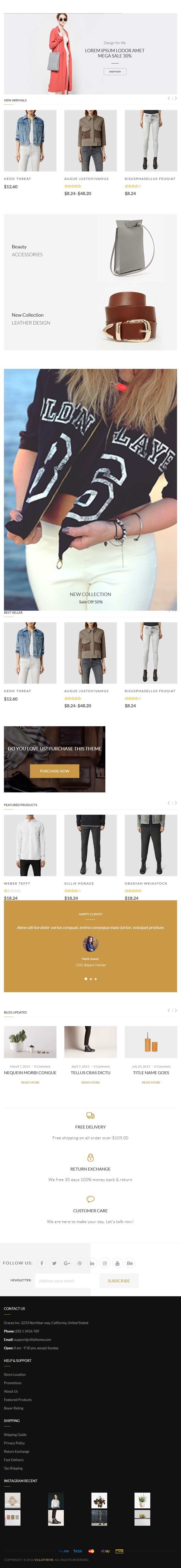The width and height of the screenshot is (181, 1568).
Task: Open the LinkedIn social icon
Action: pos(92,1263)
